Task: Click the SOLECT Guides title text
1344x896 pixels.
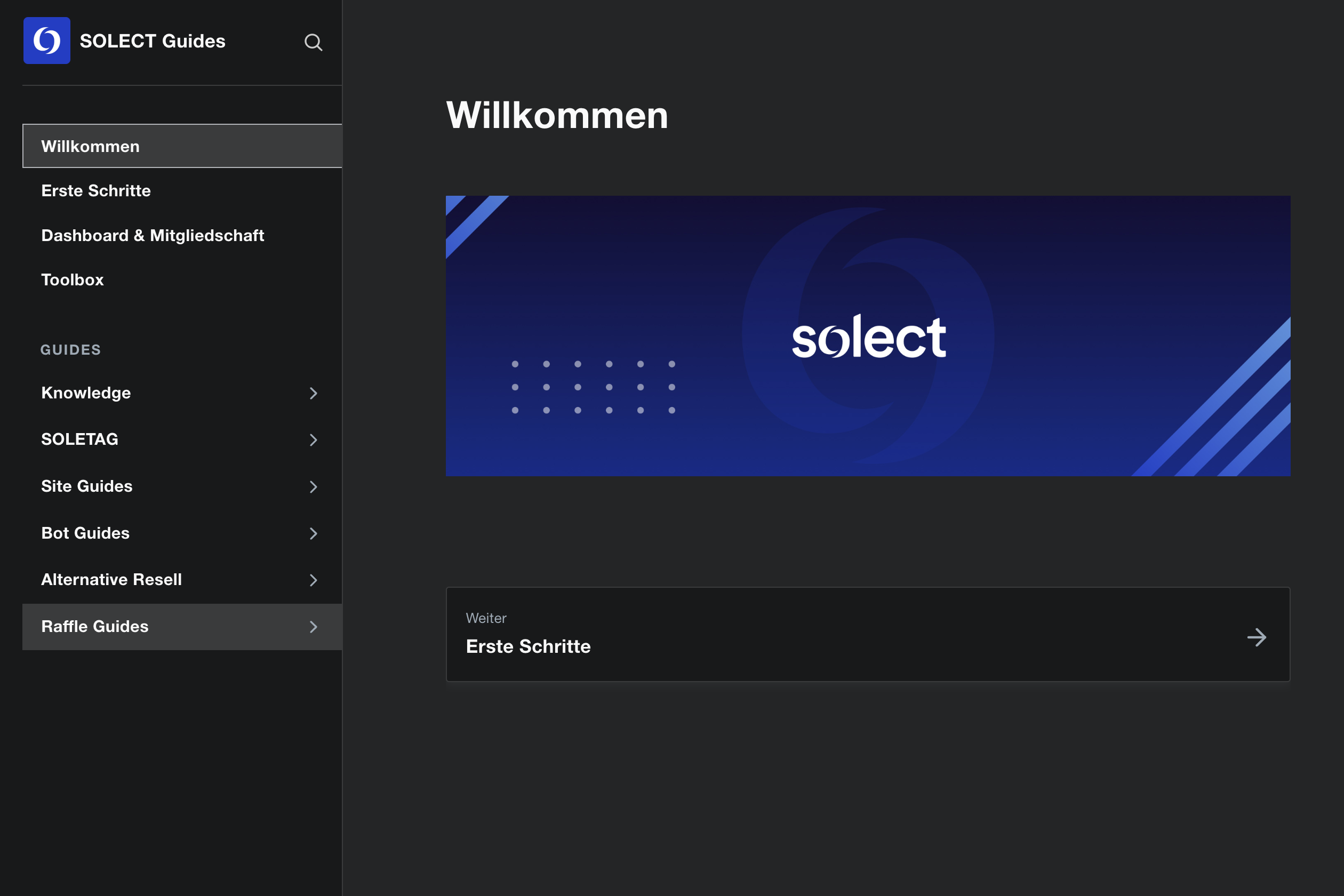Action: 152,41
